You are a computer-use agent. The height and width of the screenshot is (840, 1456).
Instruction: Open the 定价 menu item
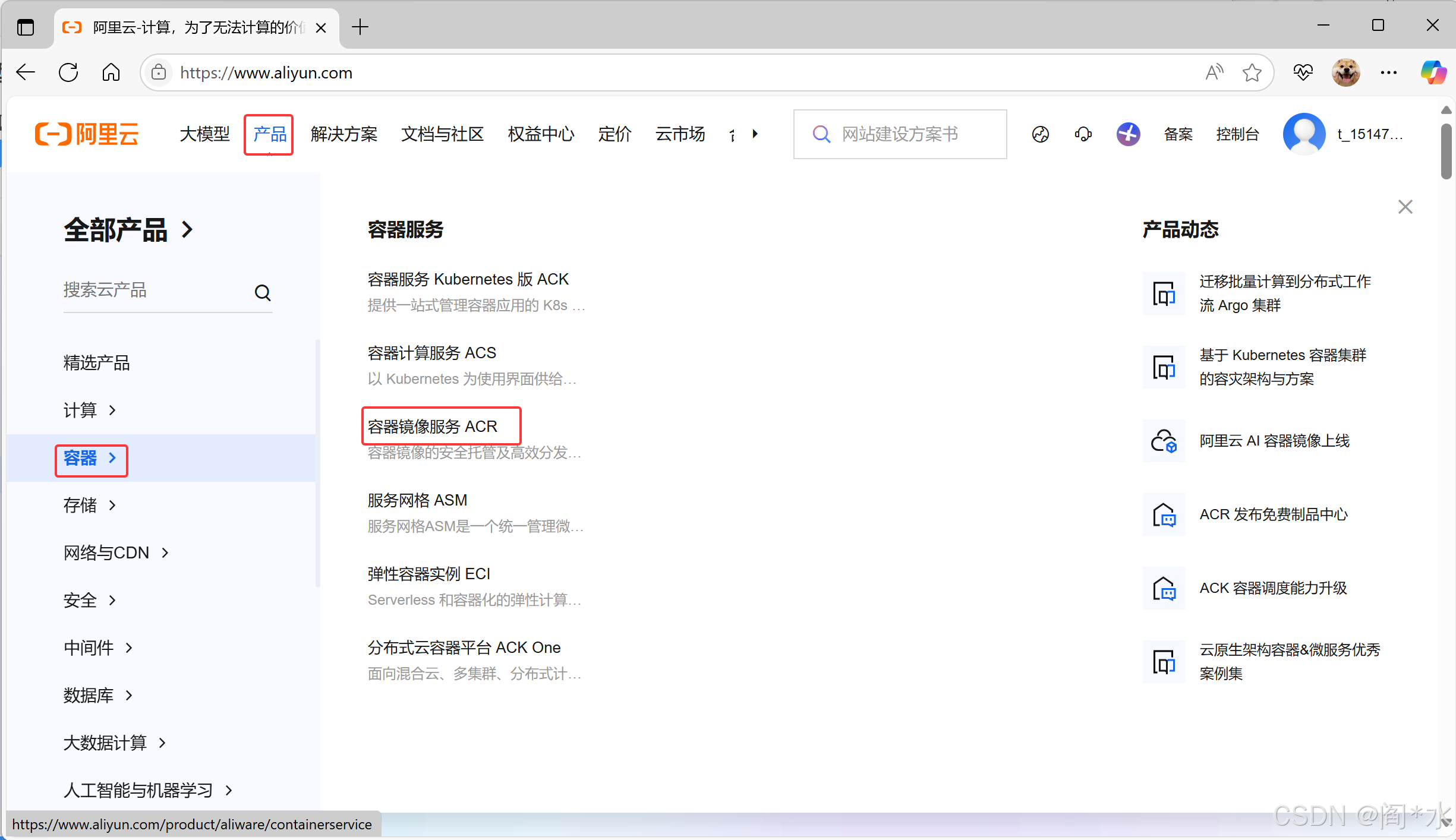click(x=614, y=134)
